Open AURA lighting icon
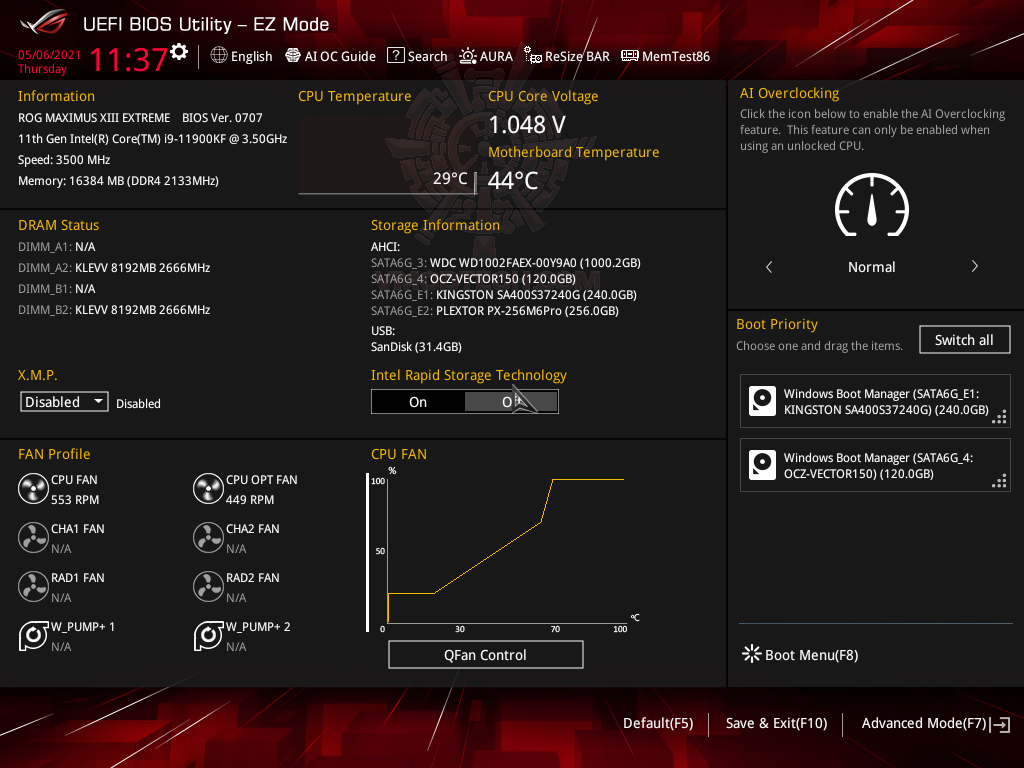Viewport: 1024px width, 768px height. [x=468, y=56]
